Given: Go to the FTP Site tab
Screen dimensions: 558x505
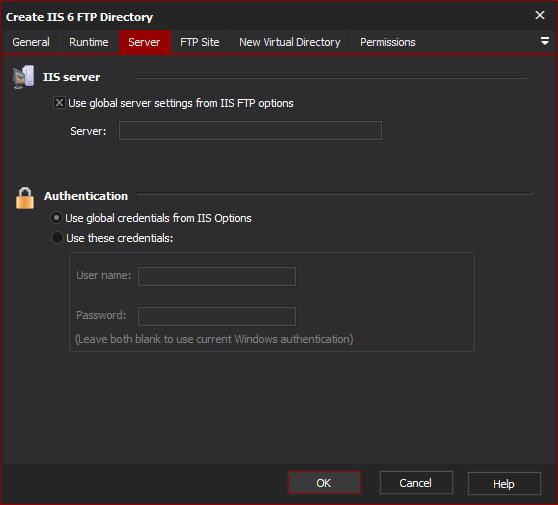Looking at the screenshot, I should point(200,42).
